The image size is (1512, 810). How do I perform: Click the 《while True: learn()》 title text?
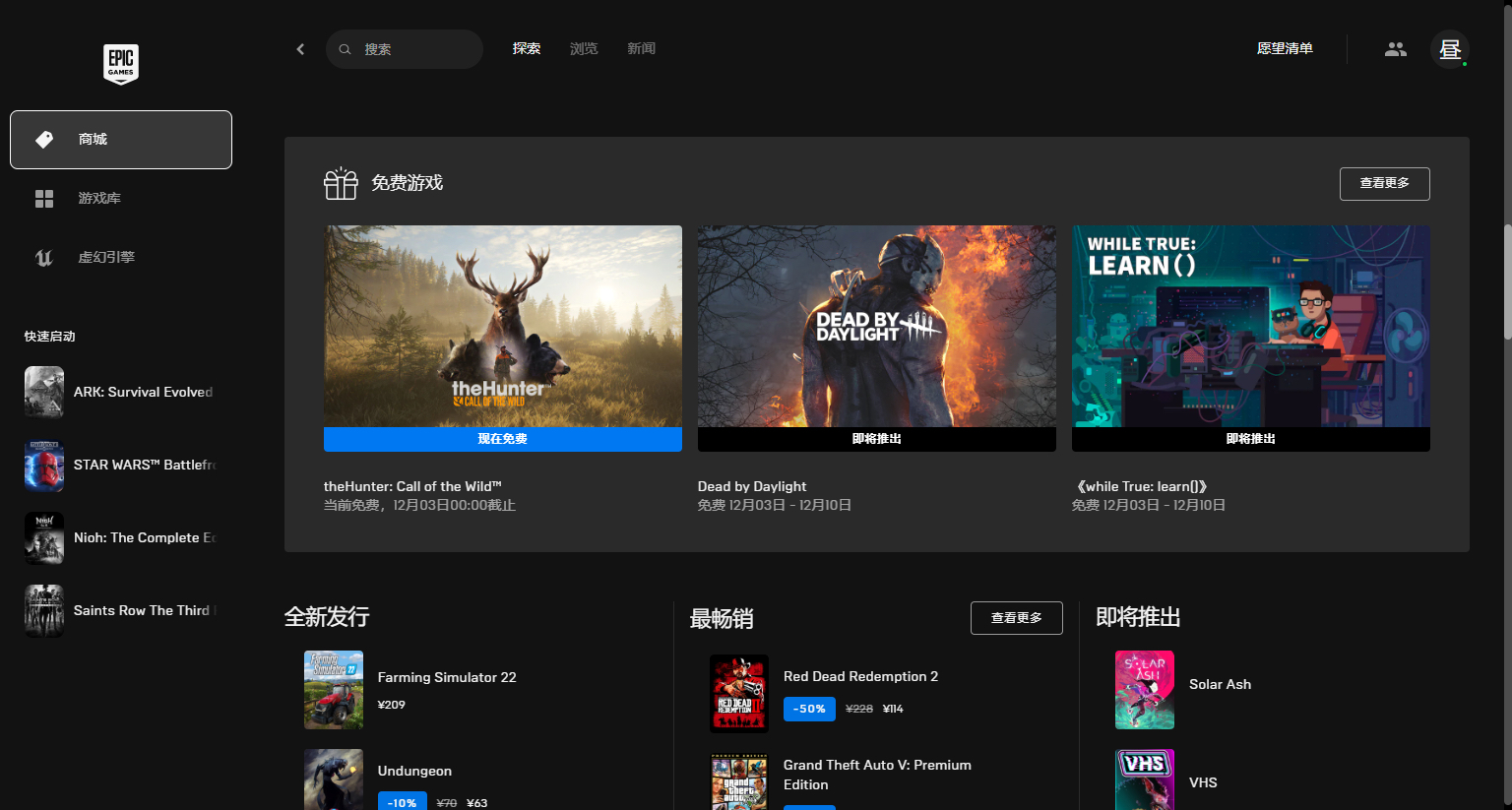pos(1141,486)
